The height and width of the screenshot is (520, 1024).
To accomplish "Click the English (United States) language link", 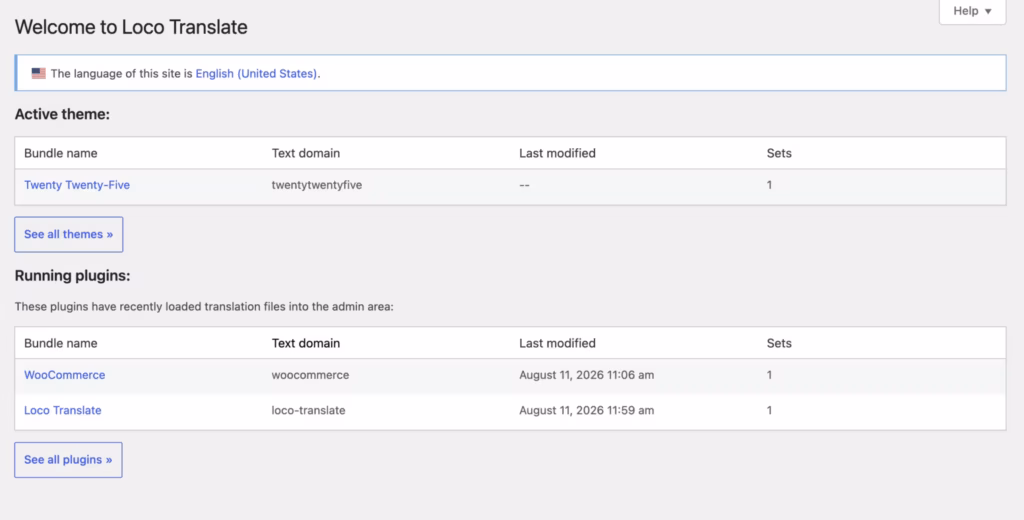I will tap(256, 74).
